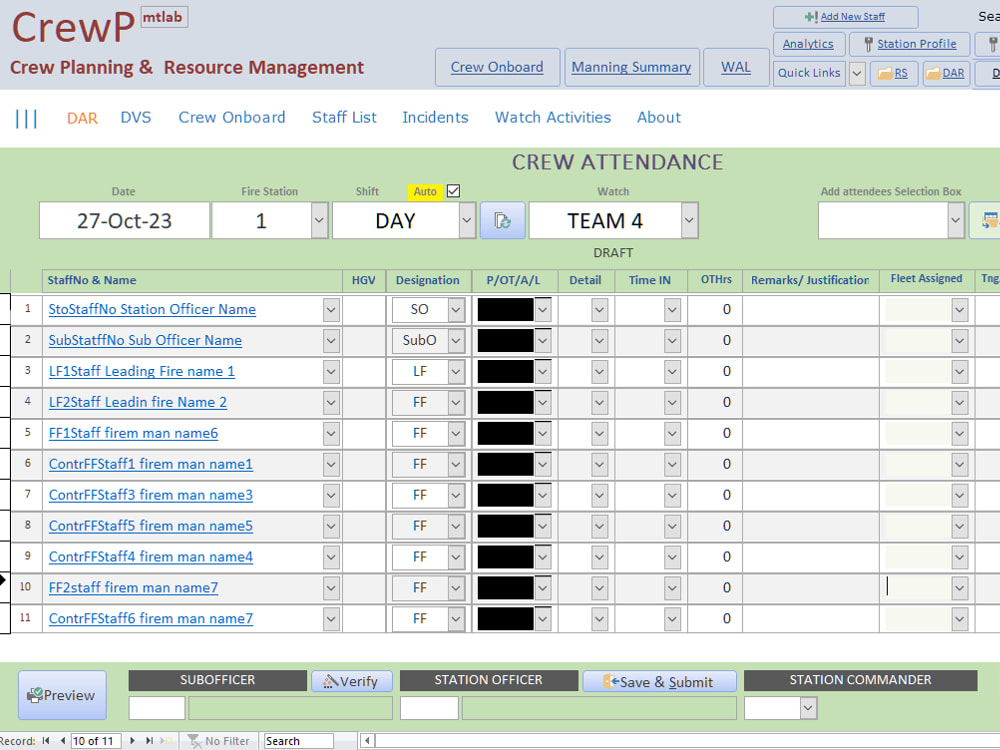The height and width of the screenshot is (750, 1000).
Task: Expand the Quick Links dropdown arrow
Action: [x=857, y=73]
